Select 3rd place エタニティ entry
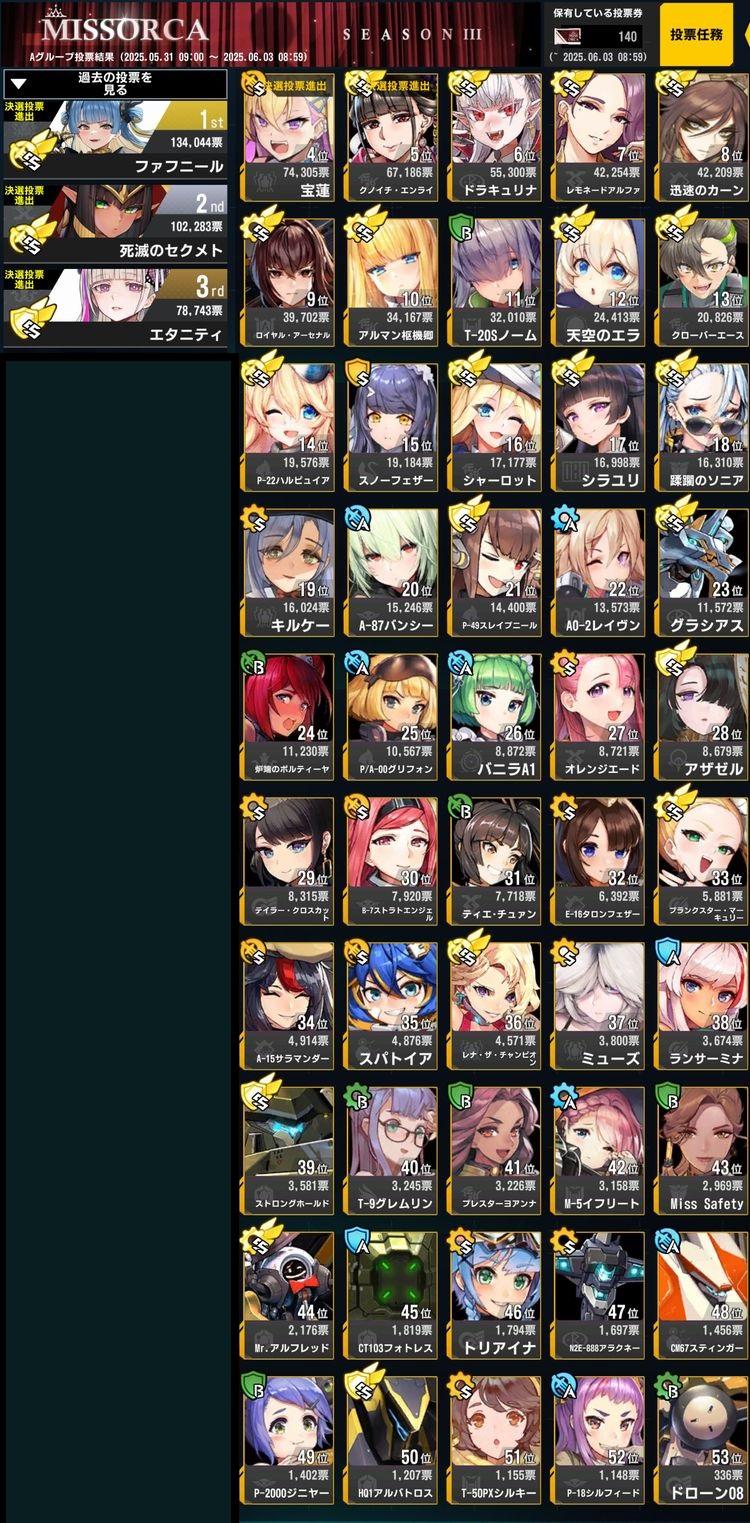Screen dimensions: 750x1523 [115, 307]
